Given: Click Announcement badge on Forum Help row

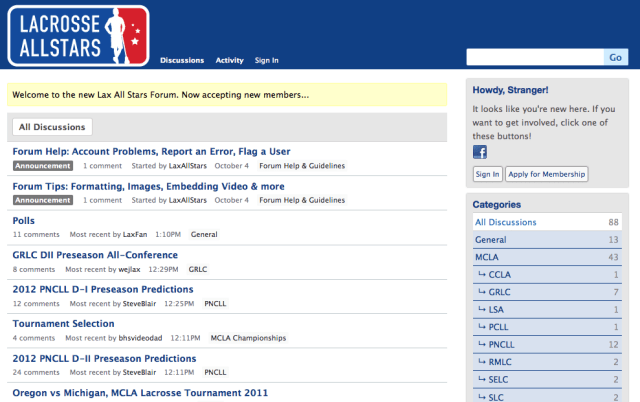Looking at the screenshot, I should click(x=43, y=166).
